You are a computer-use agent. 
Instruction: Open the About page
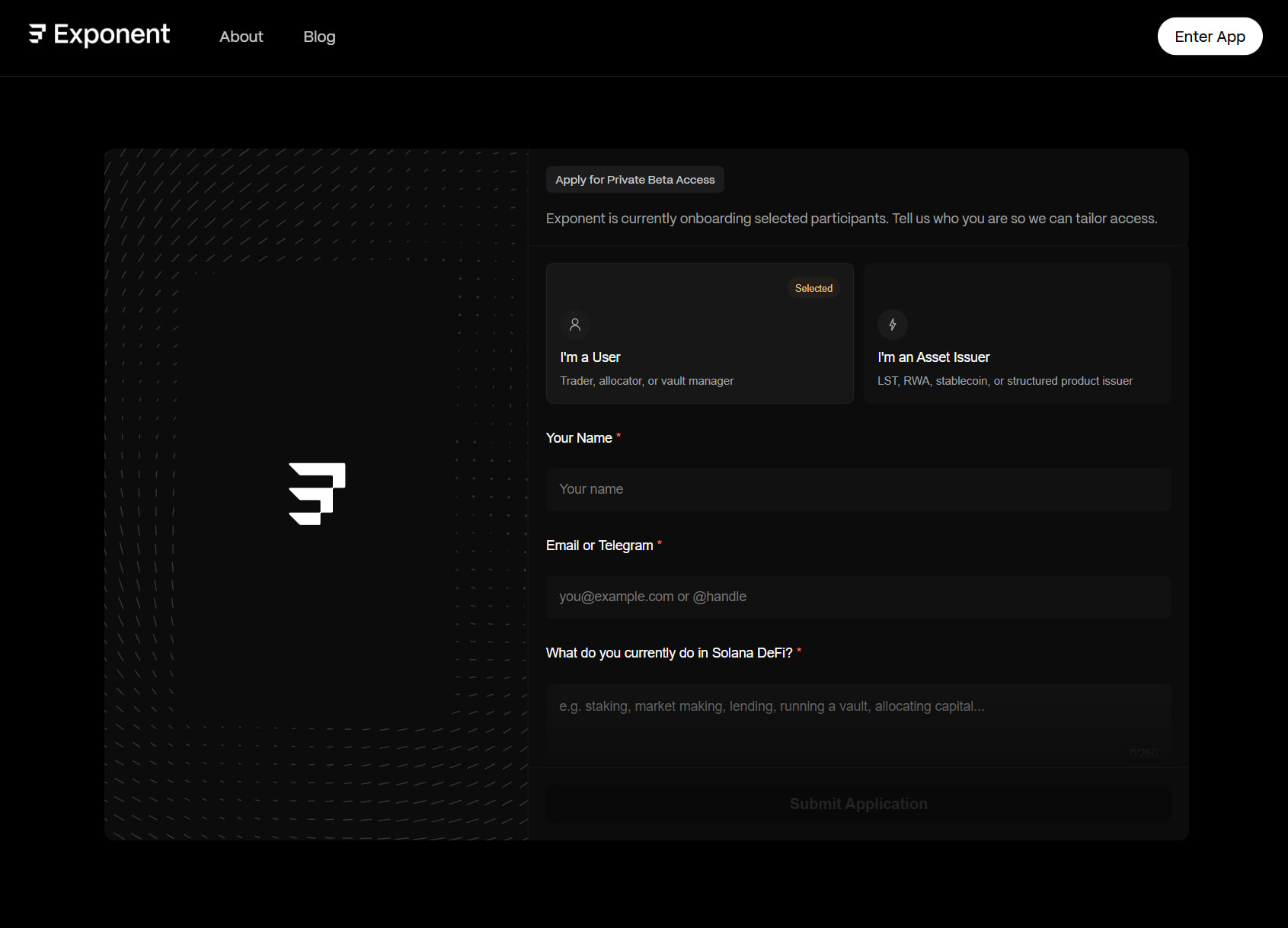[x=241, y=37]
